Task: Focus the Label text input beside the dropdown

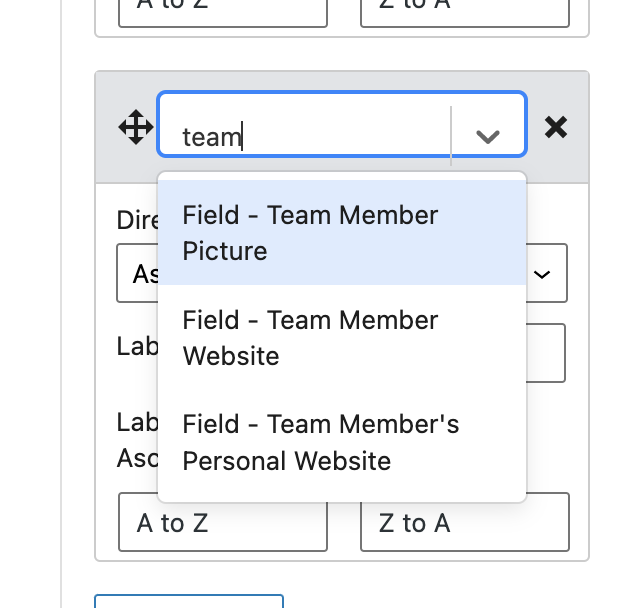Action: (545, 353)
